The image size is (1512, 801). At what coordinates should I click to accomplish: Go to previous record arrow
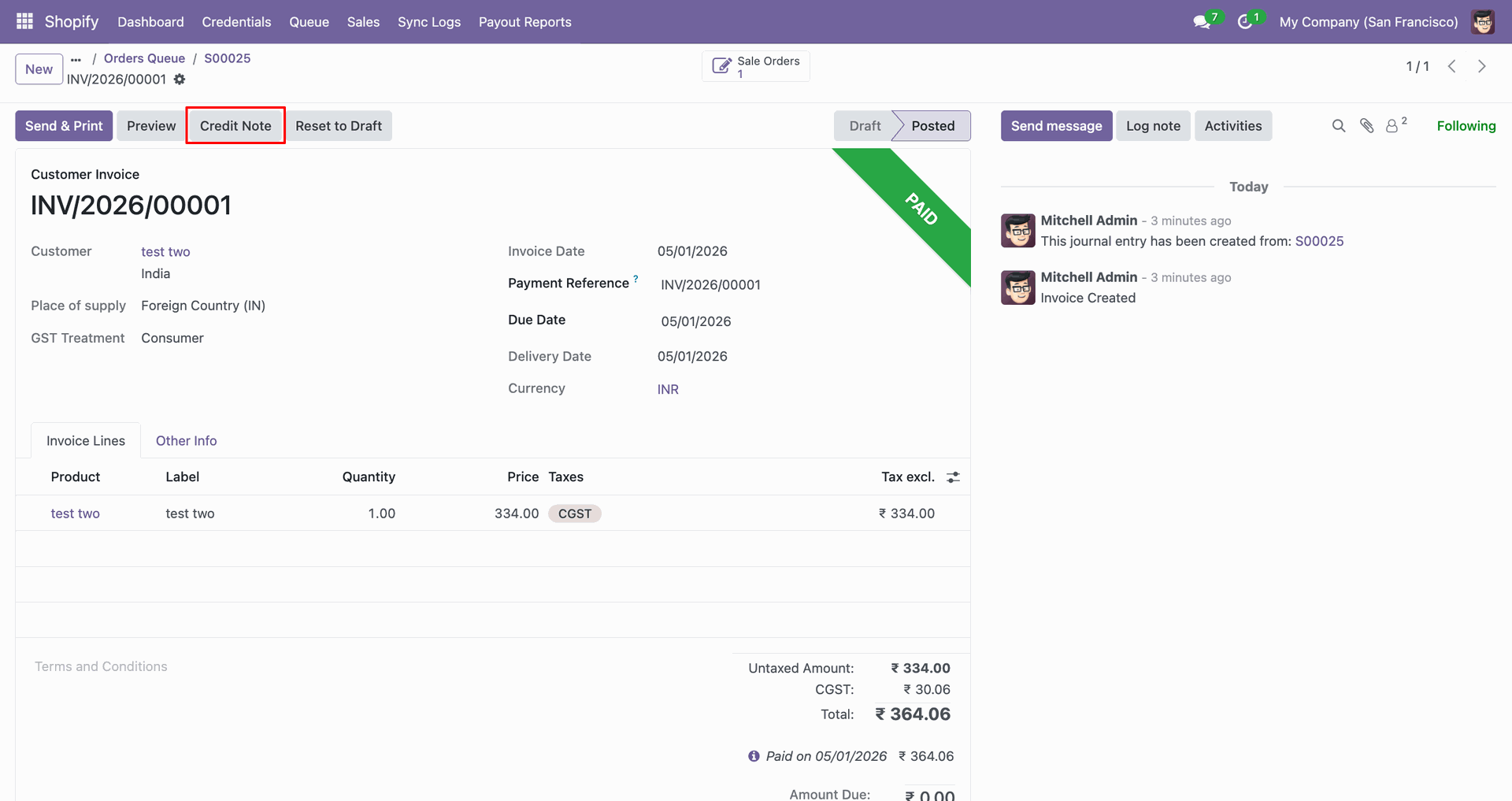(x=1452, y=66)
